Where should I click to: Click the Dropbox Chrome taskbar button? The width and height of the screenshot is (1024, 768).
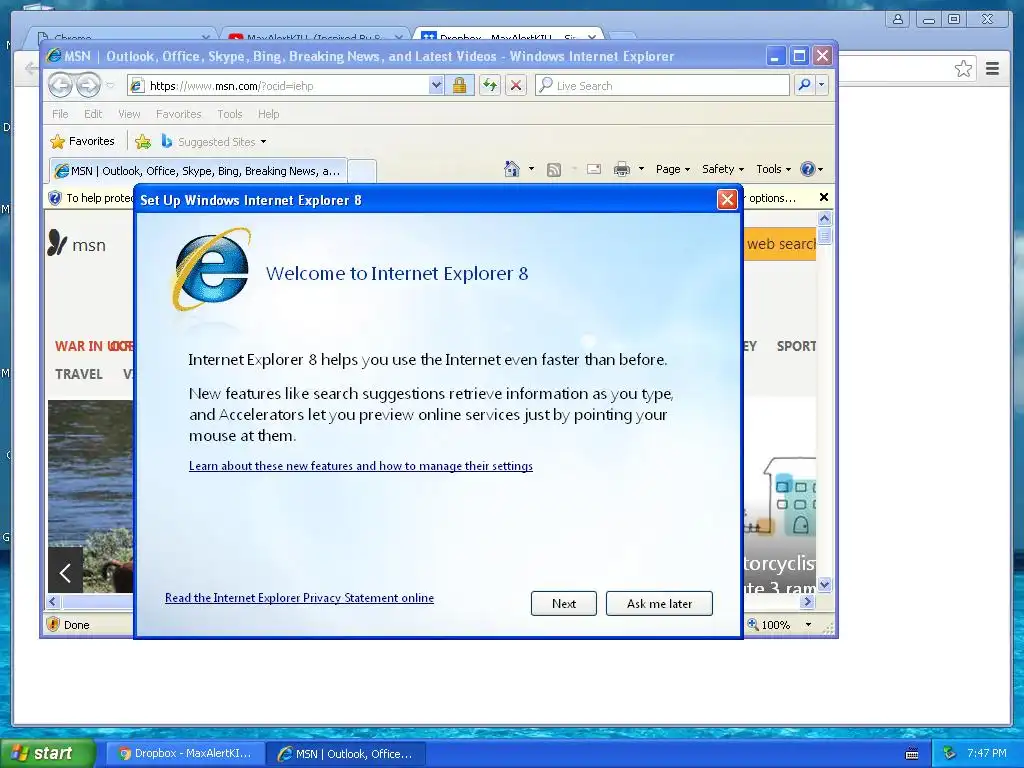click(x=186, y=753)
